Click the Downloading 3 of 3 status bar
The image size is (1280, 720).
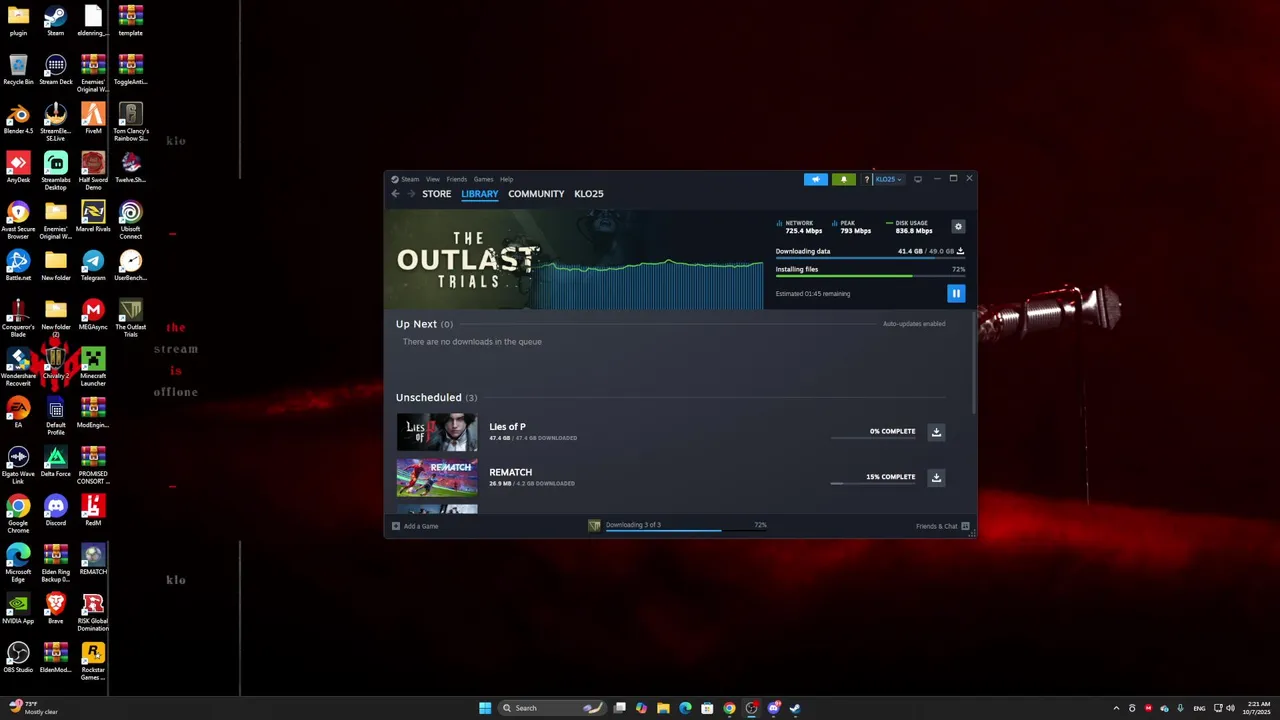[677, 525]
